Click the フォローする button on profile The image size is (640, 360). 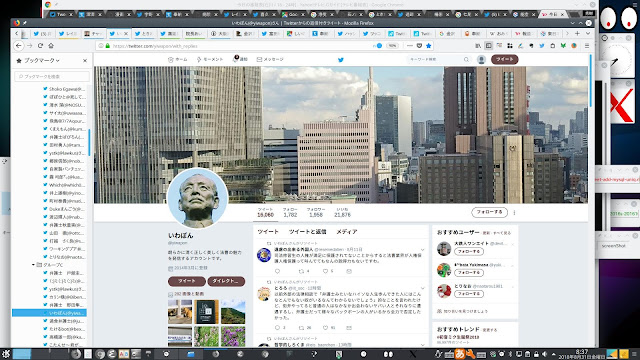coord(489,212)
